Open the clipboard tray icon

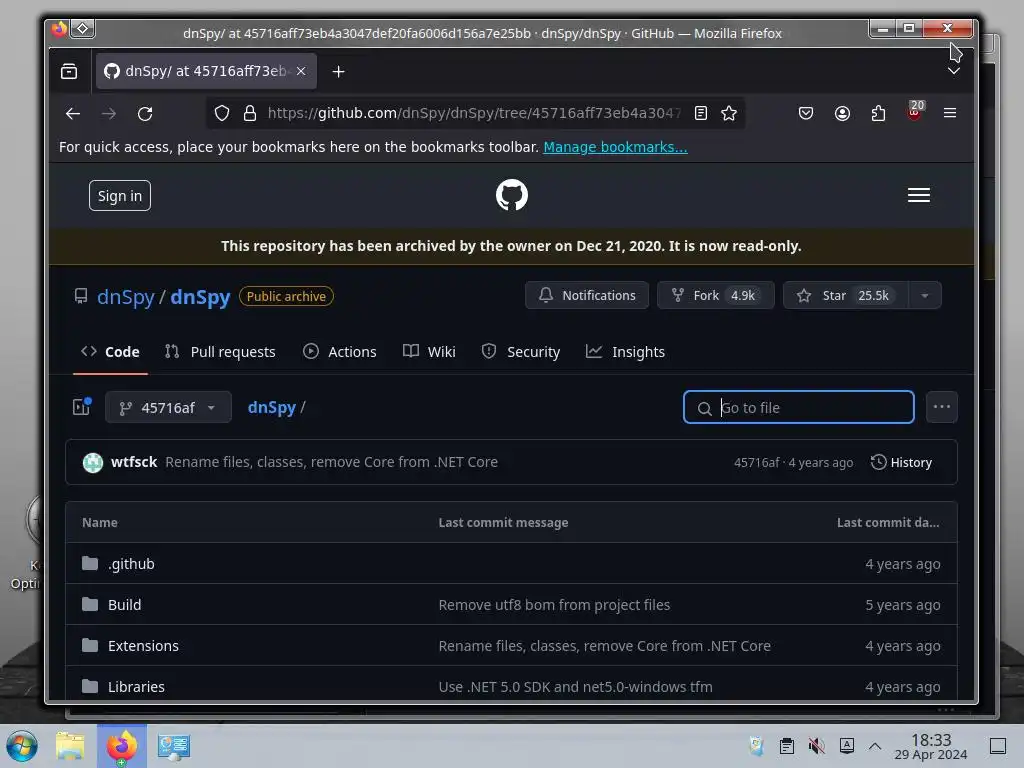[787, 746]
